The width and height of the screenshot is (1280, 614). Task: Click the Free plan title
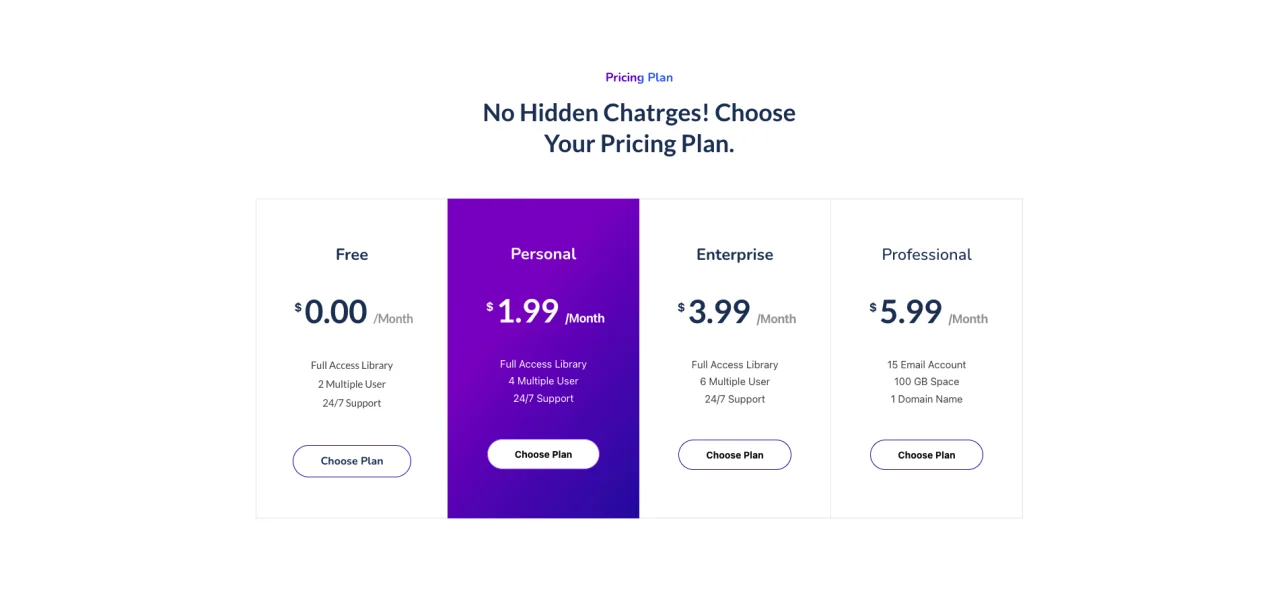click(x=352, y=255)
